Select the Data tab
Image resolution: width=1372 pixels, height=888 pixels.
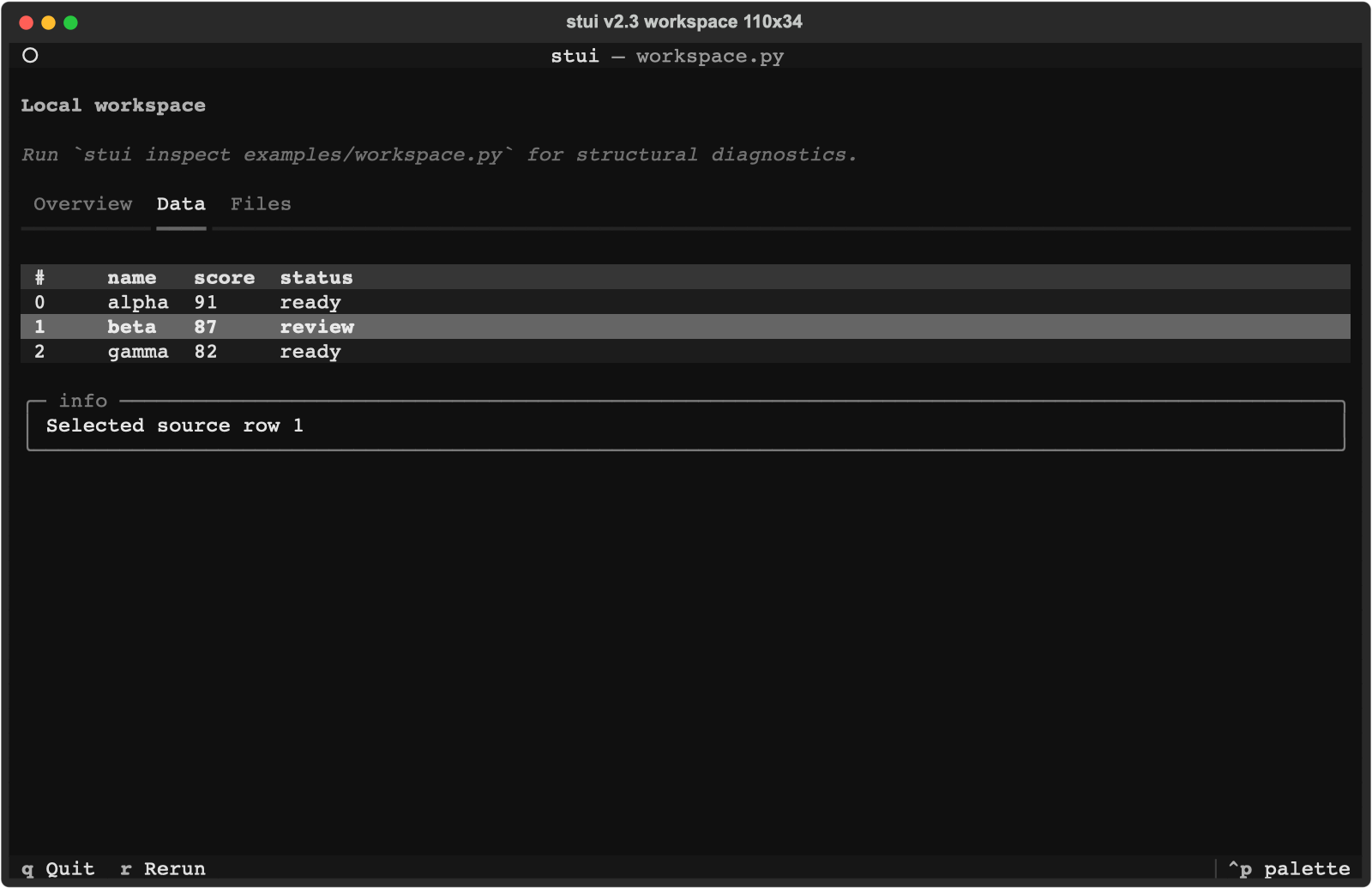[181, 204]
